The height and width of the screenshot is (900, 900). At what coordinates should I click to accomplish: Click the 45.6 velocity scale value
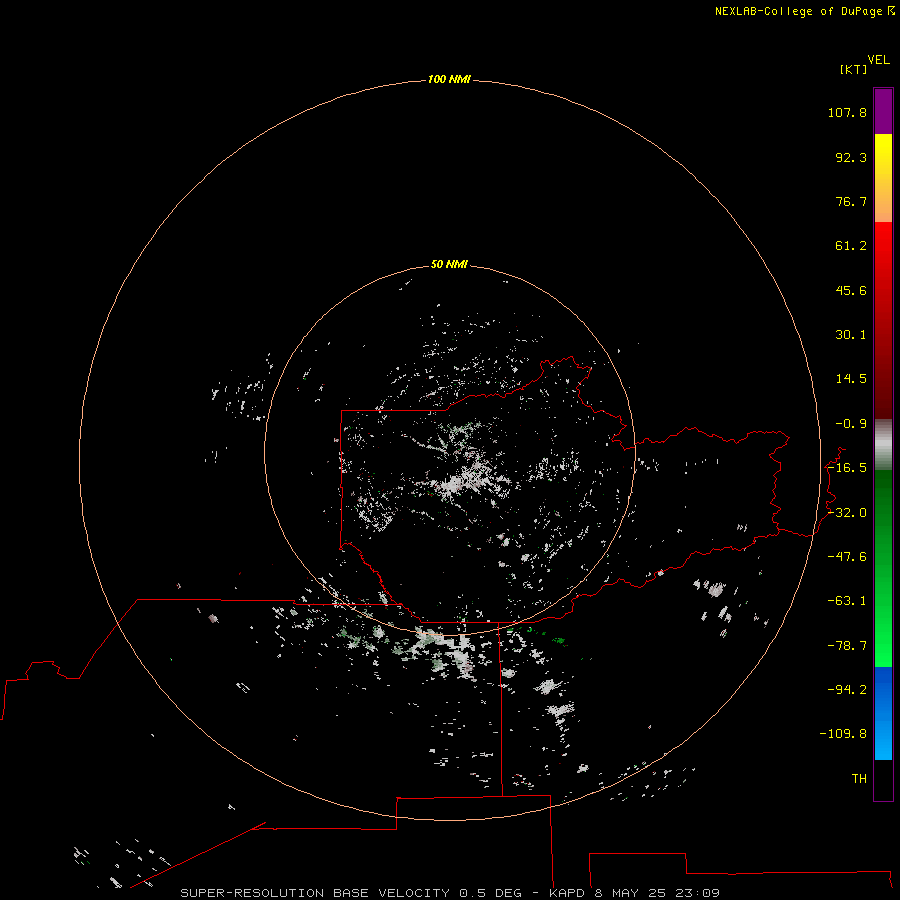tap(851, 290)
